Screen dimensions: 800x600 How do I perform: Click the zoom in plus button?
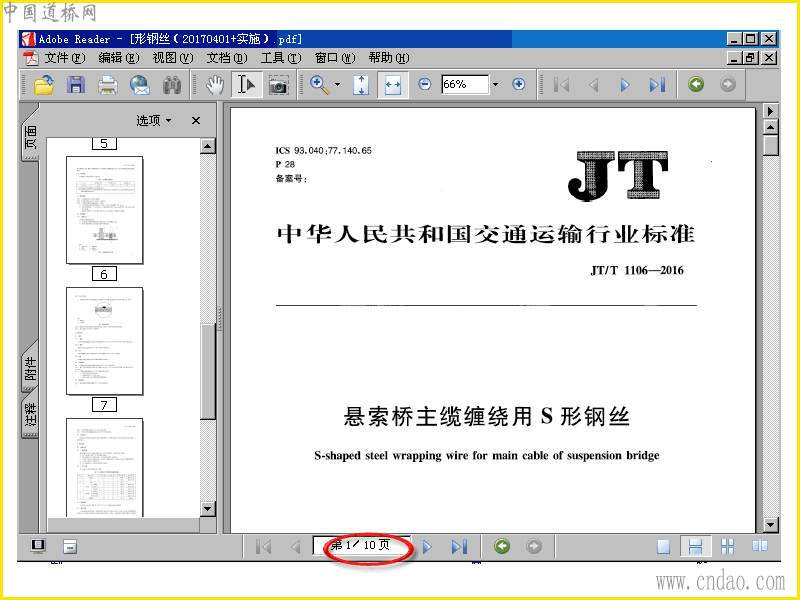pos(519,84)
